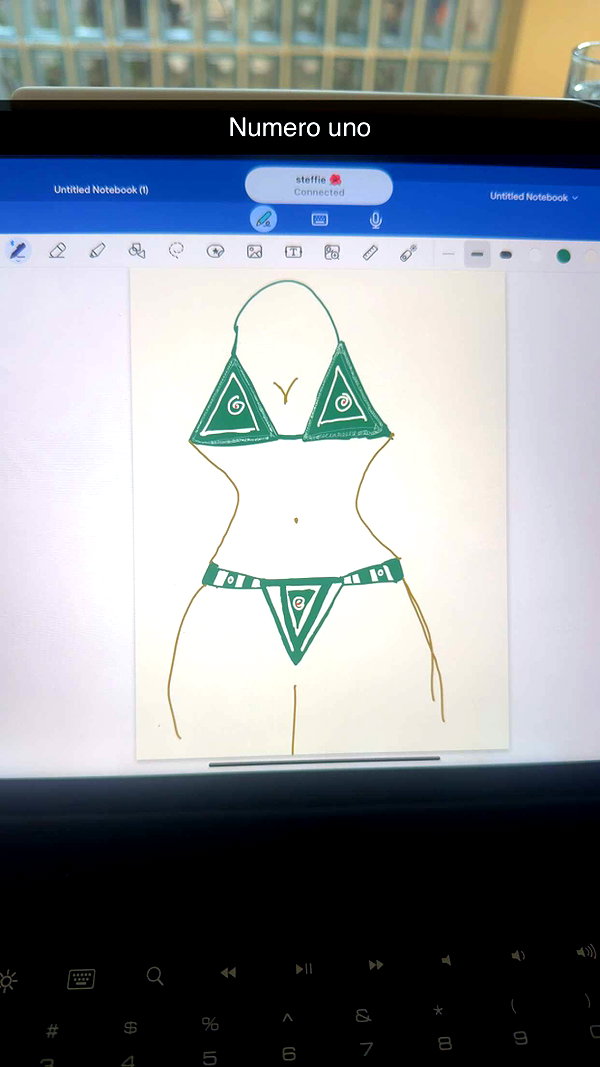Select the Text box tool

293,252
